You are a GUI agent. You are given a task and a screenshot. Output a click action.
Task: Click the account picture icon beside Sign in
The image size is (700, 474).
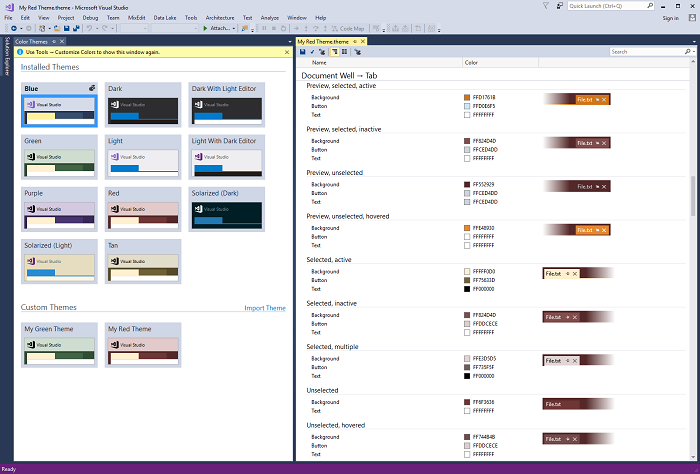692,18
